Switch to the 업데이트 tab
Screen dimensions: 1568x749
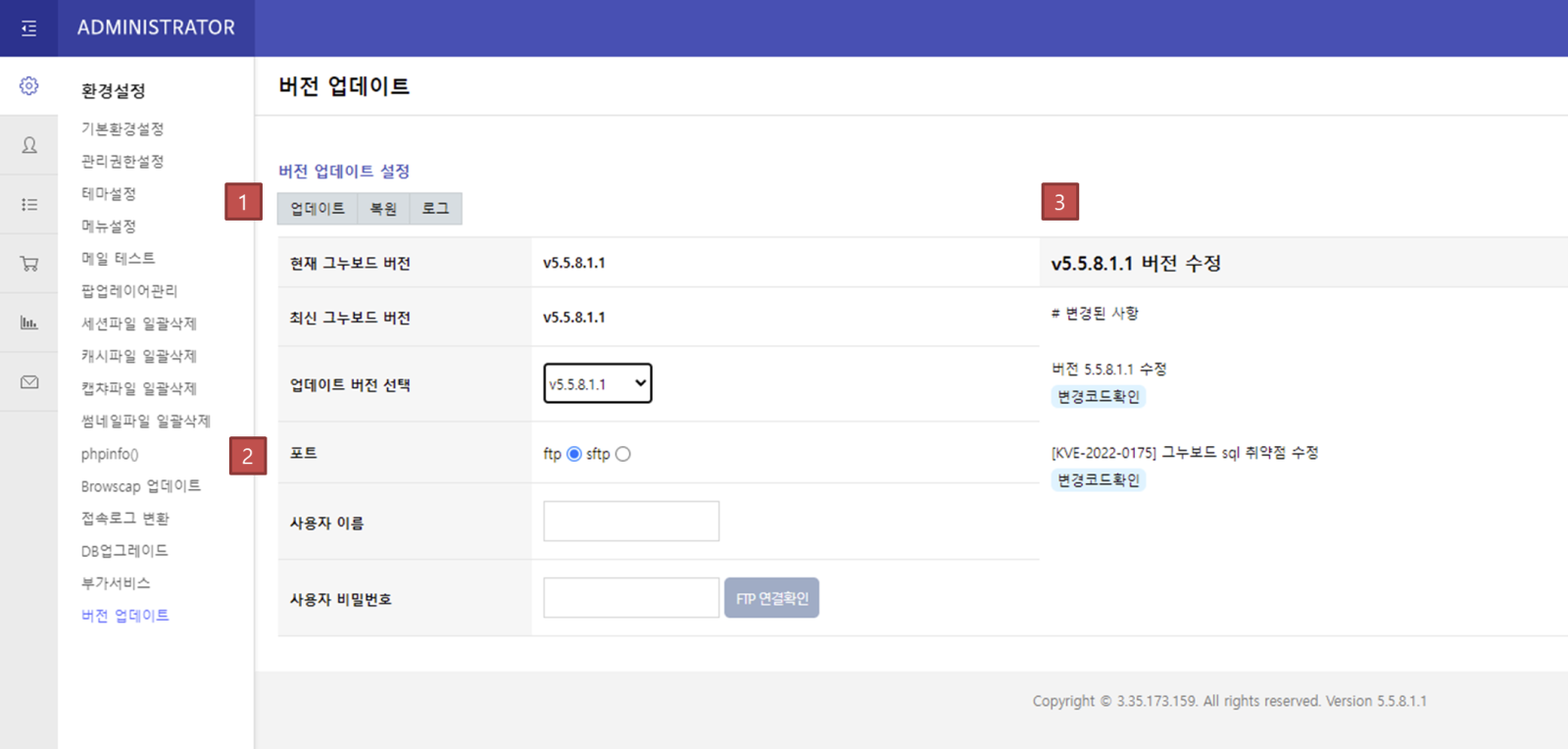click(x=318, y=209)
